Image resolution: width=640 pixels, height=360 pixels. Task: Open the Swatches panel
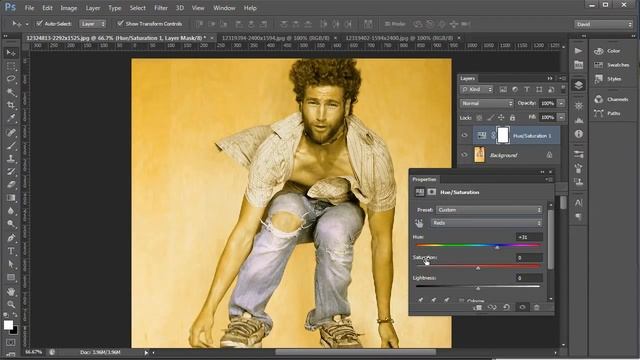coord(612,65)
